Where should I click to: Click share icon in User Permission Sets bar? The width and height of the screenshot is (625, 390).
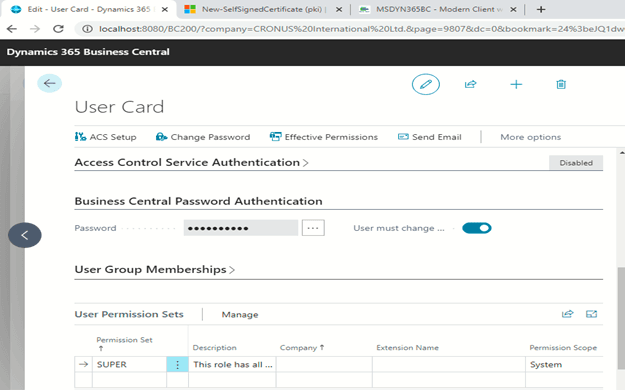tap(568, 314)
